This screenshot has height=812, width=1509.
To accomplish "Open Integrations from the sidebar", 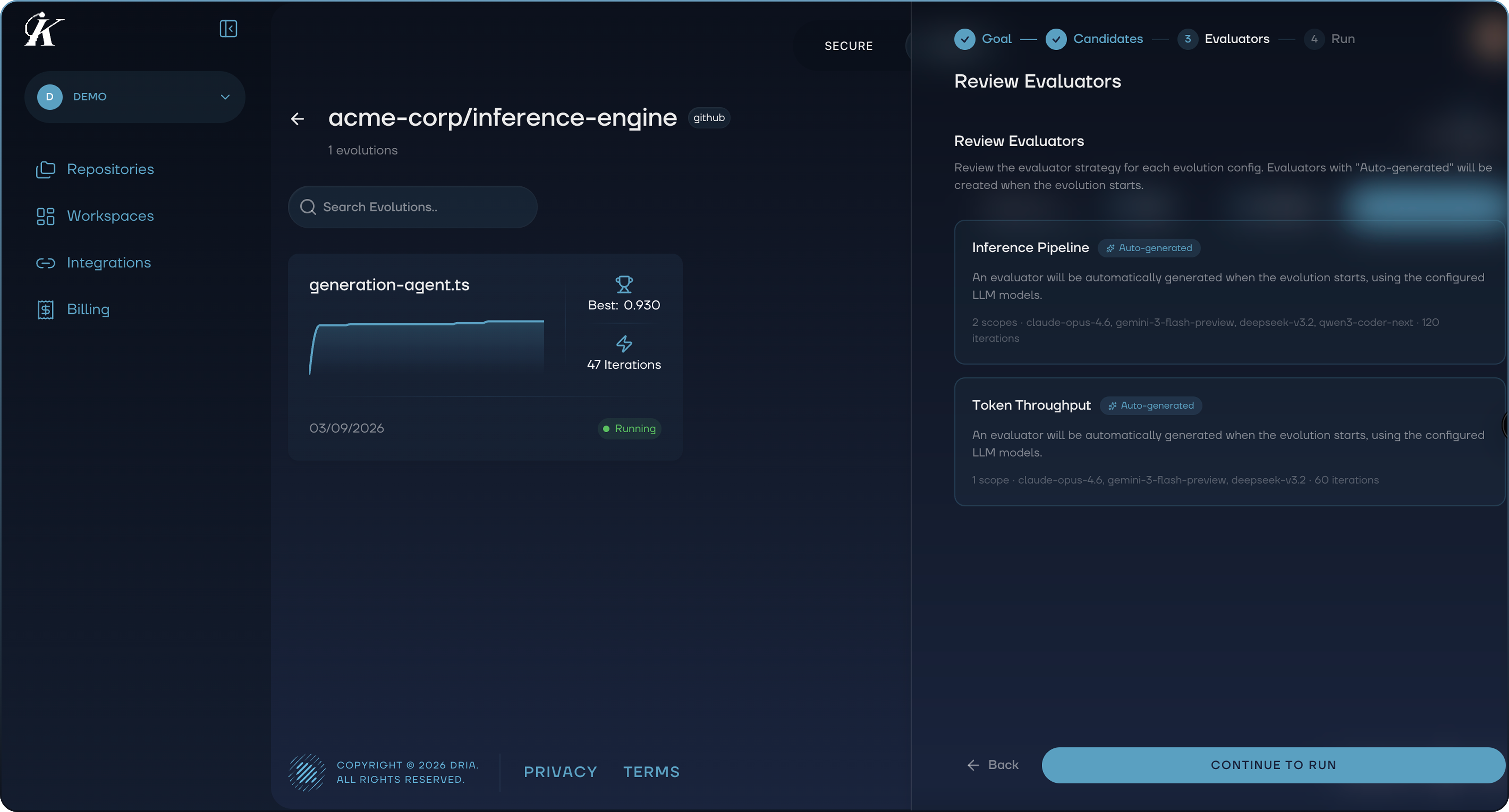I will tap(109, 263).
